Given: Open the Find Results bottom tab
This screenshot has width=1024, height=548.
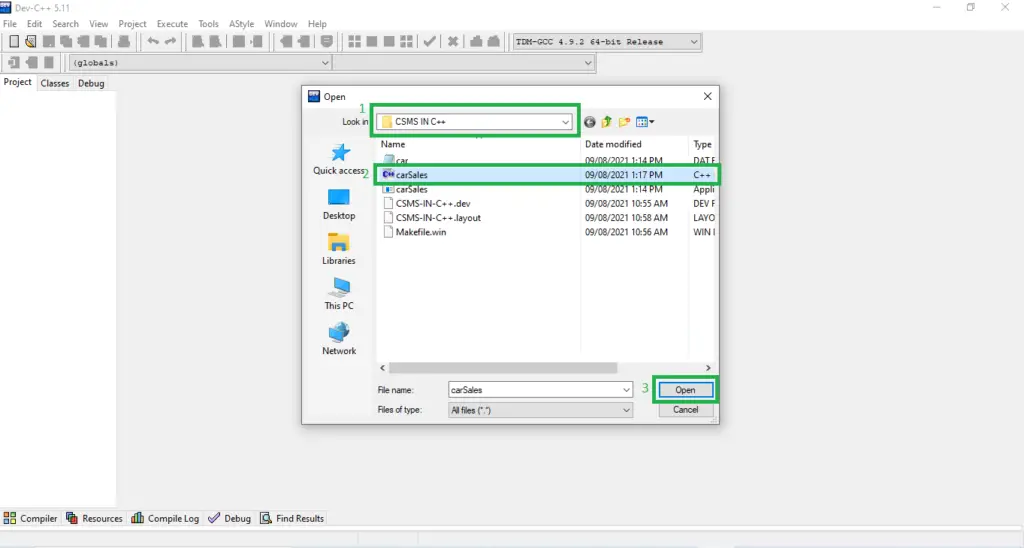Looking at the screenshot, I should click(x=292, y=518).
